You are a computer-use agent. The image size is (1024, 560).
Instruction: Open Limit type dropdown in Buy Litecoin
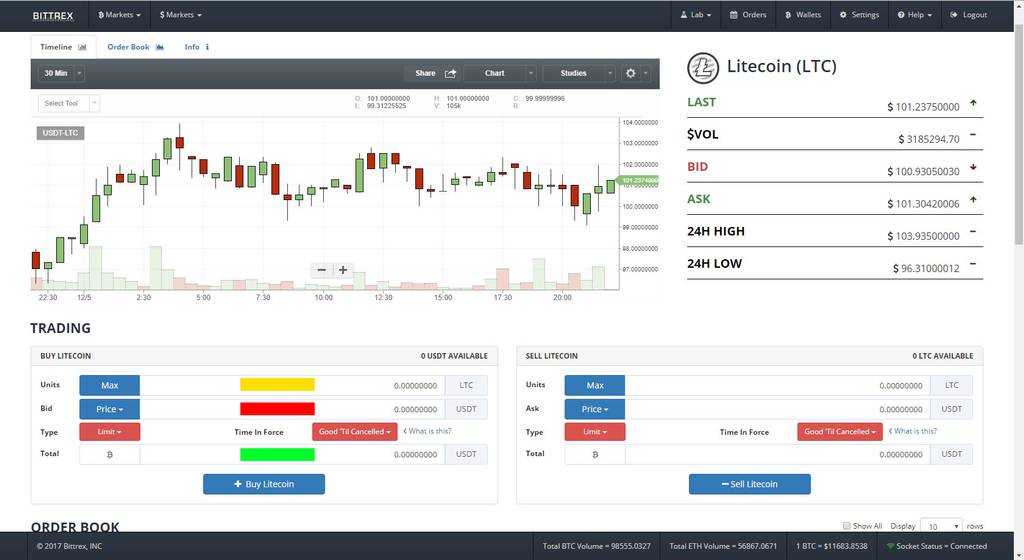coord(110,431)
